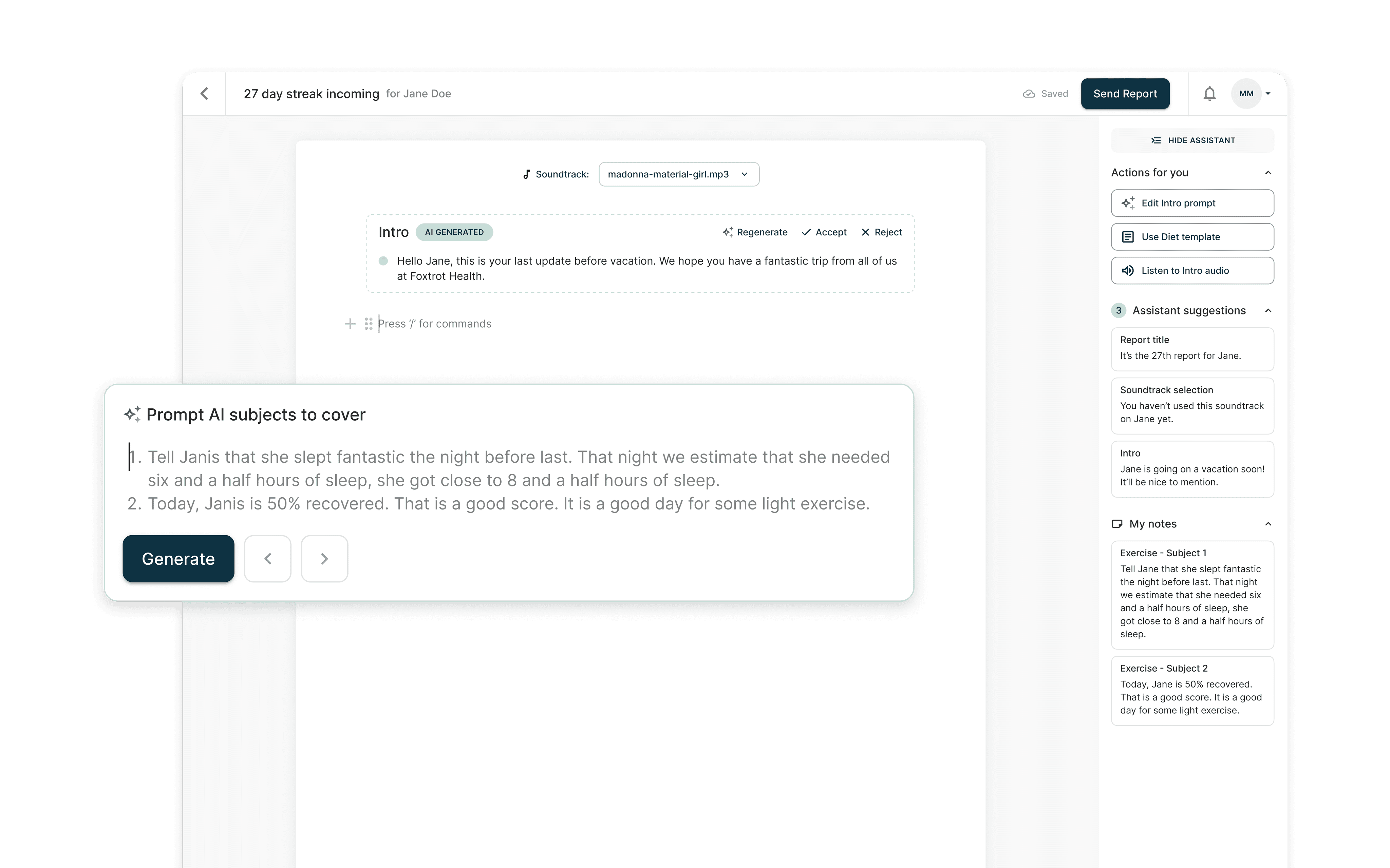Click the plus icon to add block
Viewport: 1390px width, 868px height.
(350, 324)
